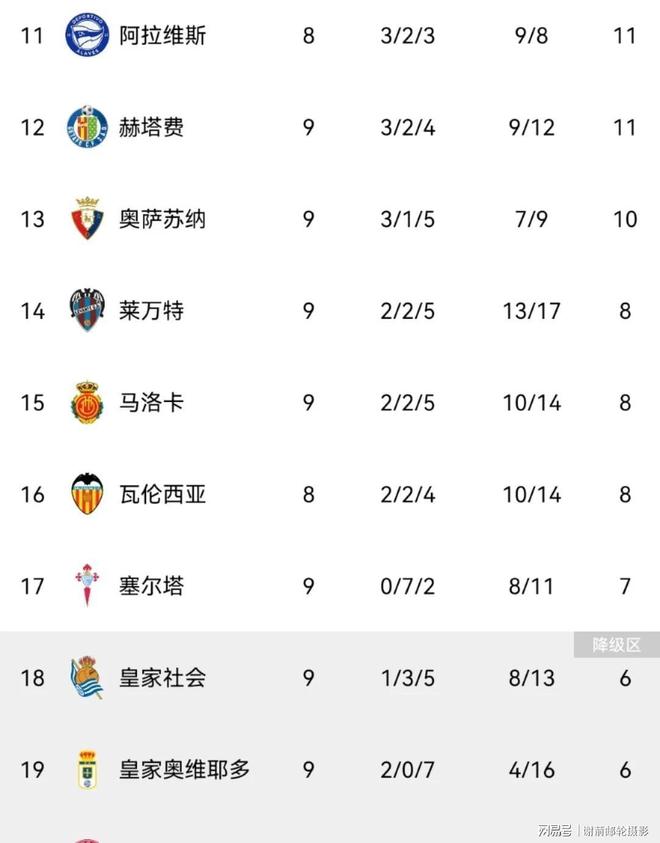
Task: Click the Real Oviedo crest
Action: click(87, 770)
